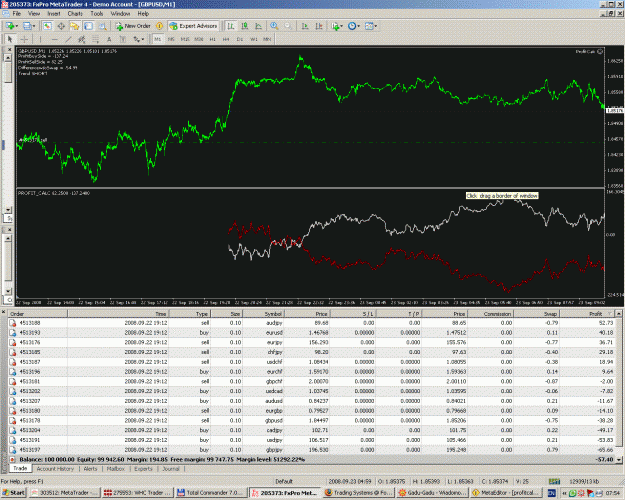Open the Insert menu
The image size is (625, 500).
(x=54, y=14)
